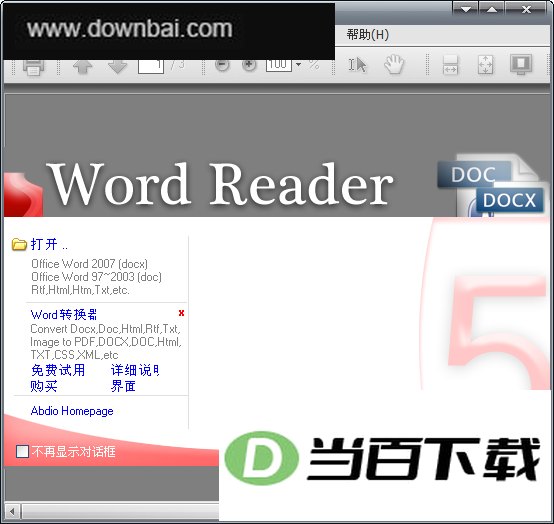Go to previous page with up arrow
554x524 pixels.
point(83,66)
